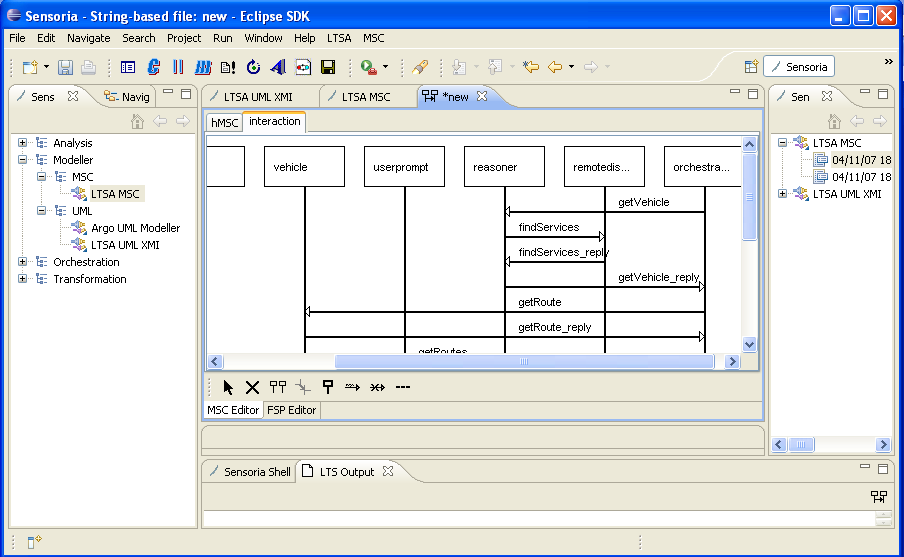Click the document with exclamation toolbar icon

[x=228, y=67]
